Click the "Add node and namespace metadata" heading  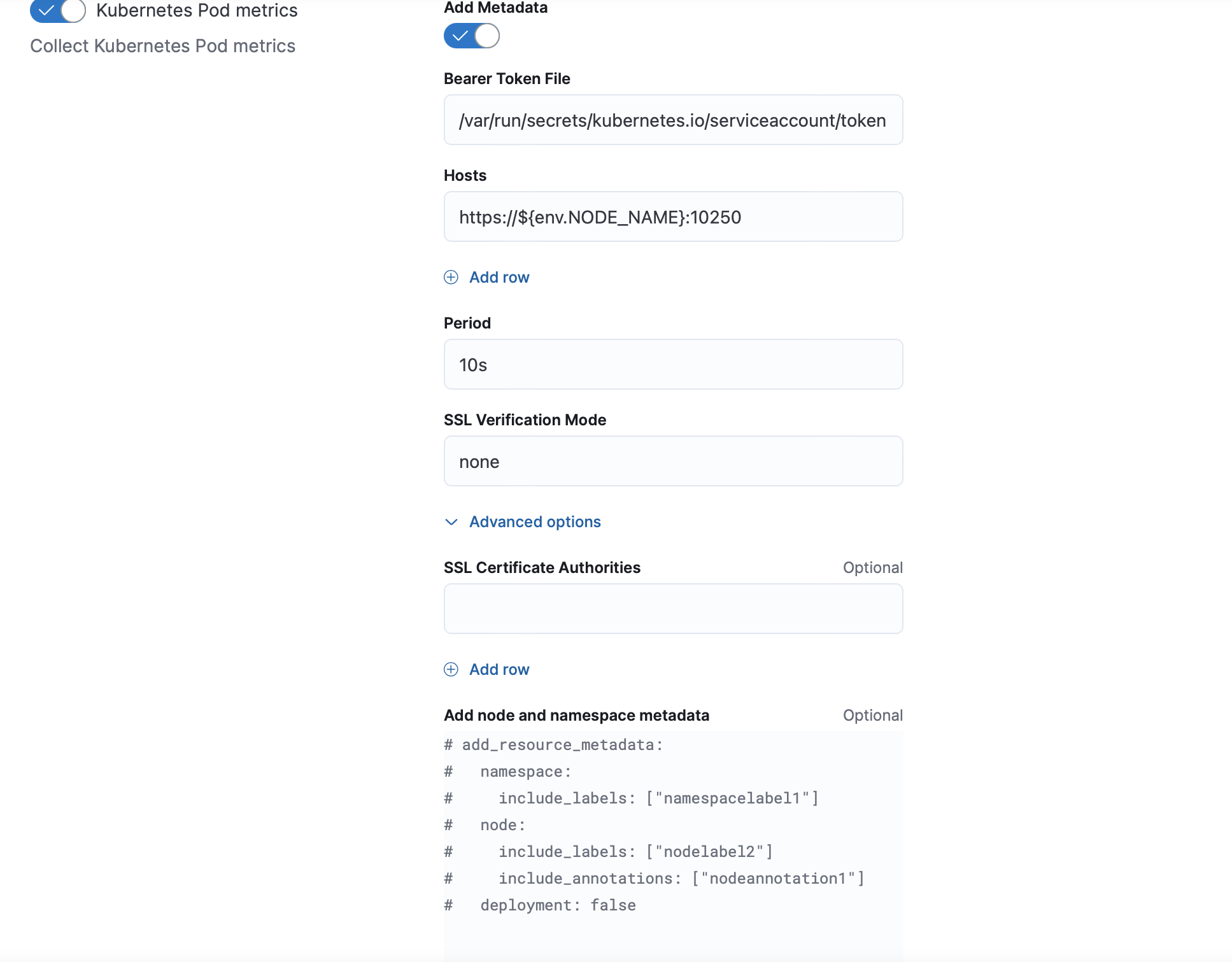click(576, 715)
